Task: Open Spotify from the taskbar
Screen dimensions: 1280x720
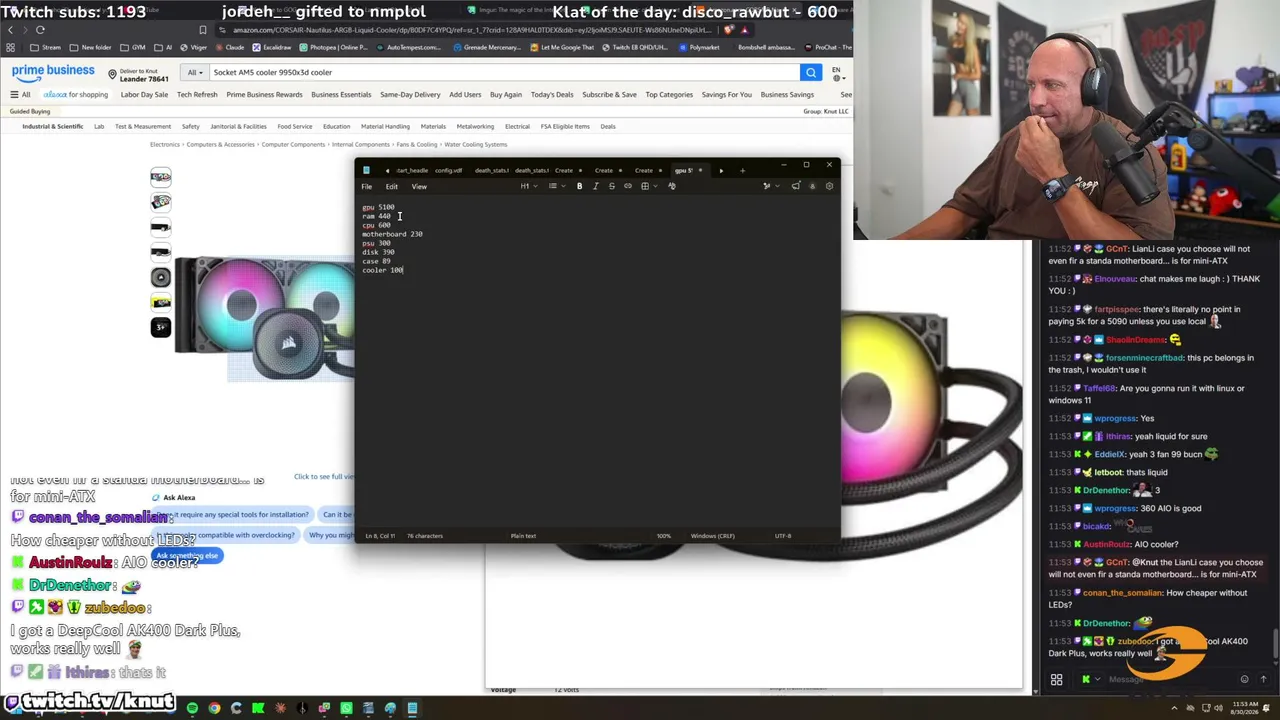Action: (192, 709)
